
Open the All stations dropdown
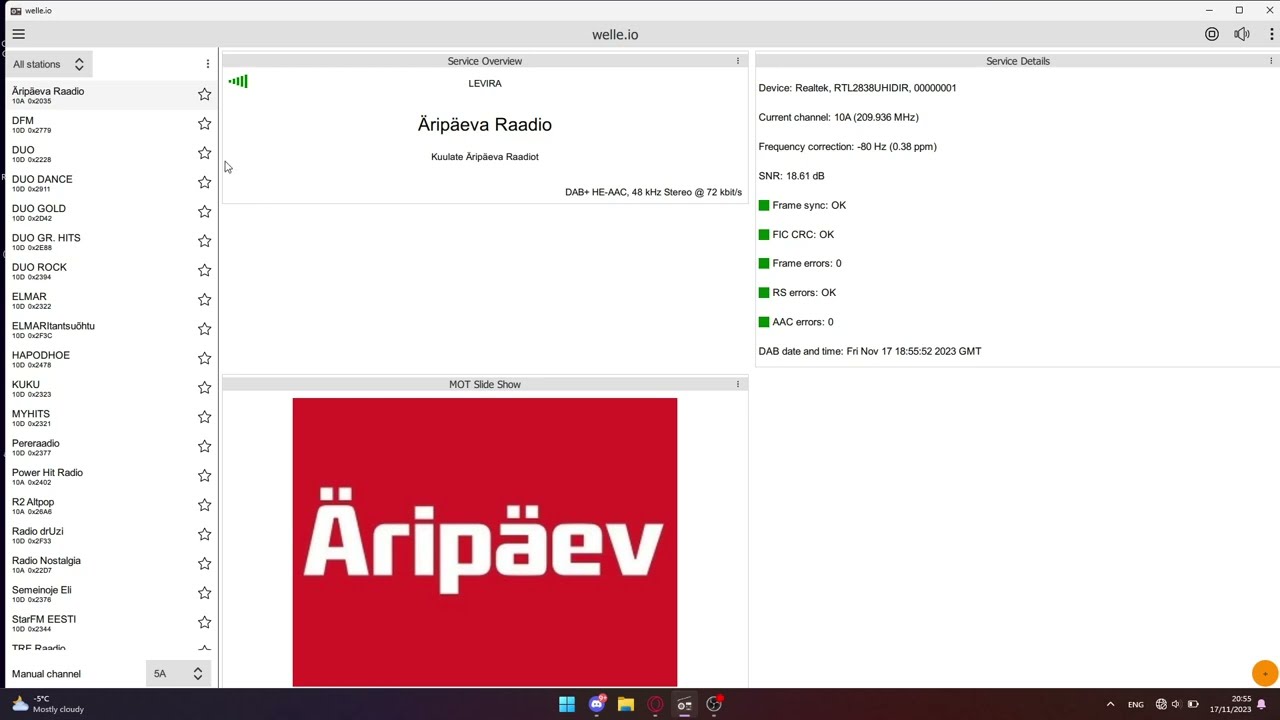pyautogui.click(x=48, y=64)
